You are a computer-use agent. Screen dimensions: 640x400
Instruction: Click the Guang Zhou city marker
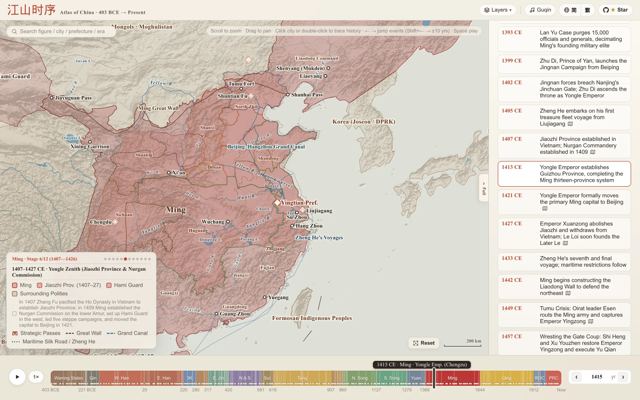pyautogui.click(x=216, y=314)
